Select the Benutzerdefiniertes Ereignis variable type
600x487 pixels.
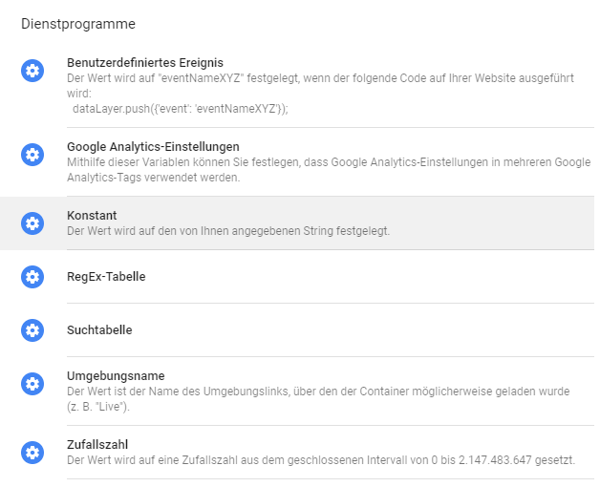tap(145, 63)
